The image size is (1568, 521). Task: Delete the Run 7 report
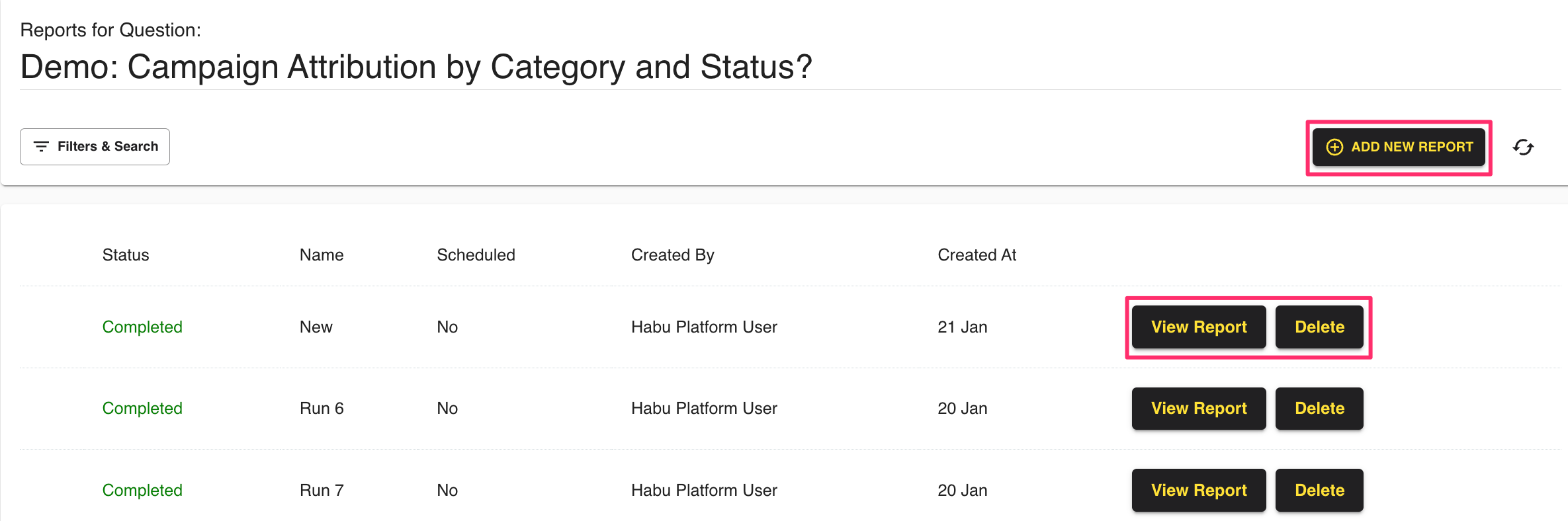[x=1319, y=491]
